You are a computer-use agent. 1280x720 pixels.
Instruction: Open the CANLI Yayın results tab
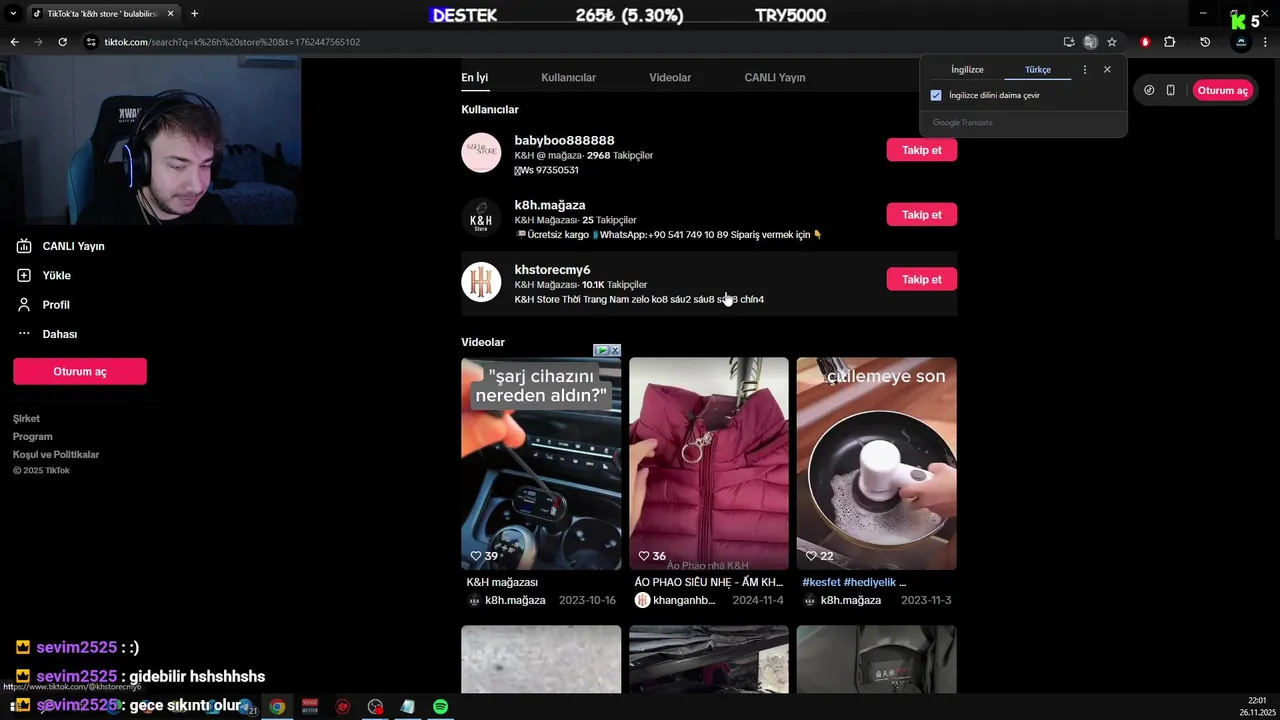click(x=775, y=78)
